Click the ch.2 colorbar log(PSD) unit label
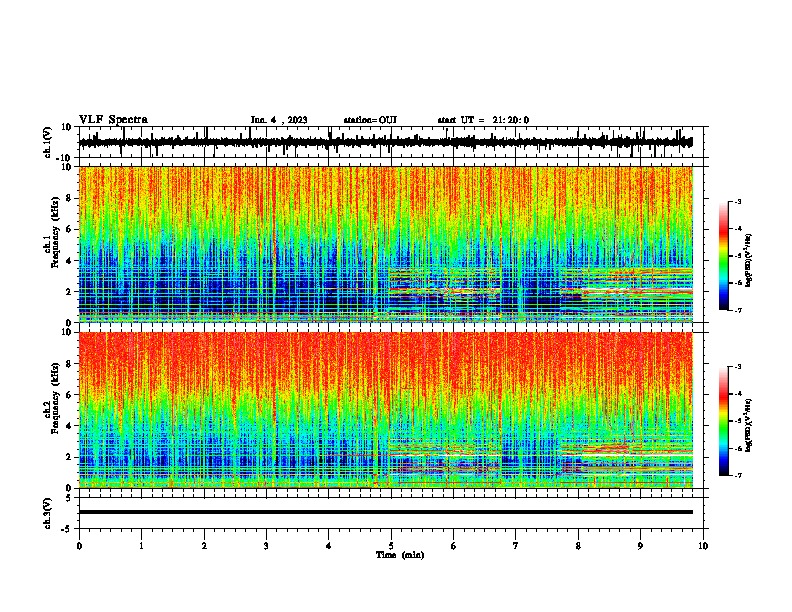Viewport: 792px width, 612px height. click(x=749, y=425)
